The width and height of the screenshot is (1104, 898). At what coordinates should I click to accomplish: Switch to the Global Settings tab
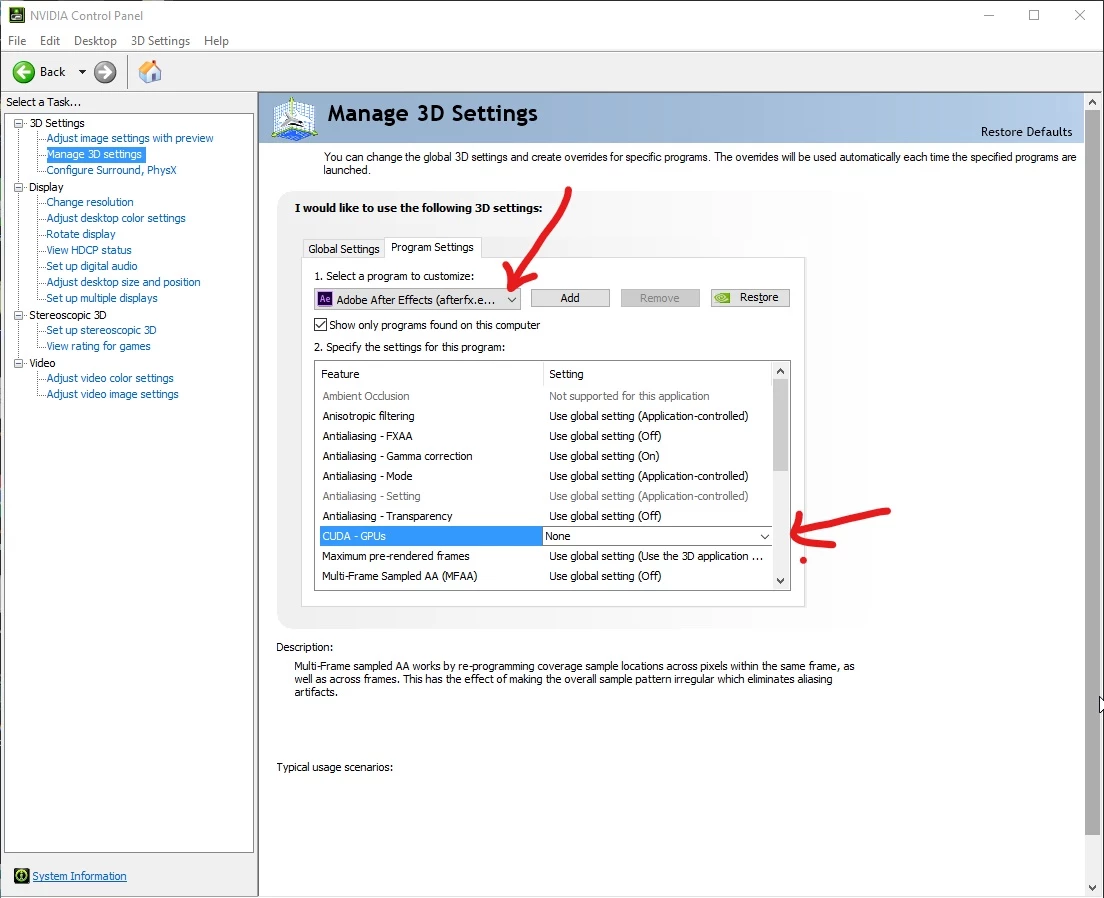tap(344, 249)
